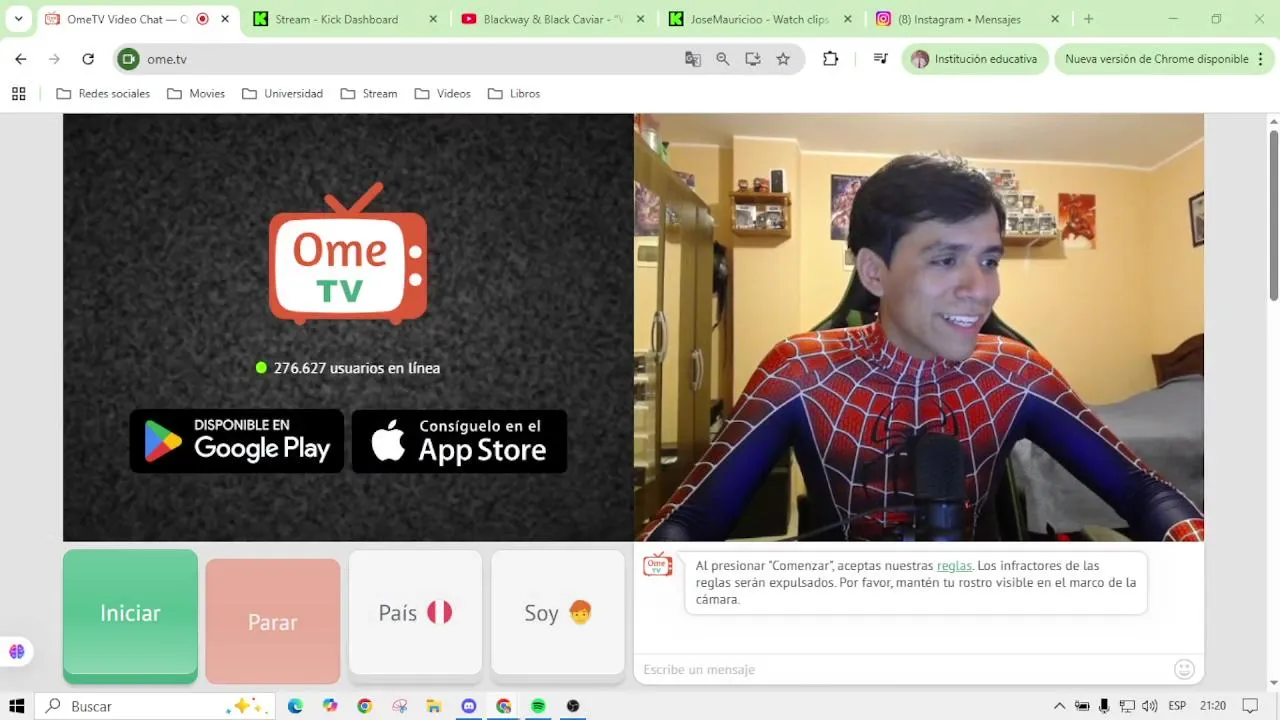The width and height of the screenshot is (1280, 720).
Task: Switch to the Stream - Kick Dashboard tab
Action: 337,19
